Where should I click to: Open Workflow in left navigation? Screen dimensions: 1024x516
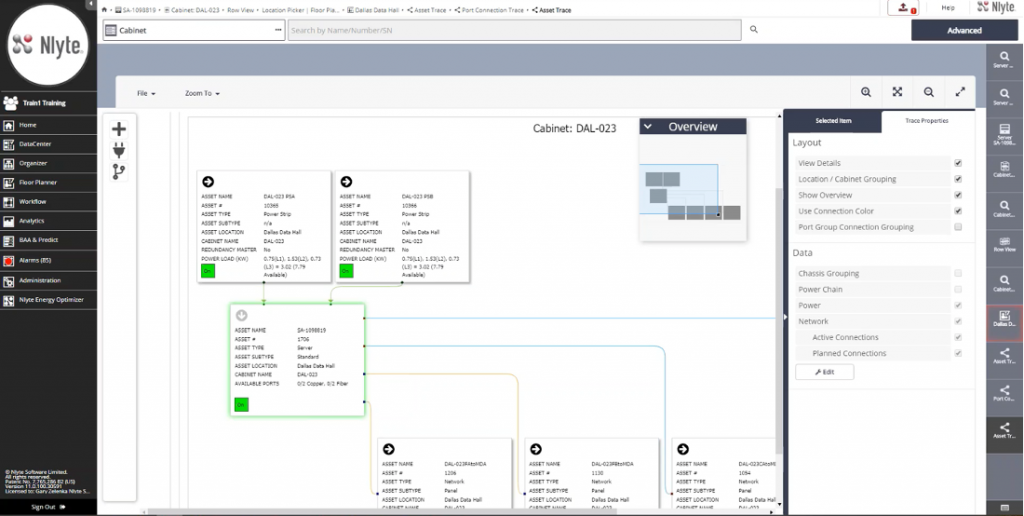point(48,202)
